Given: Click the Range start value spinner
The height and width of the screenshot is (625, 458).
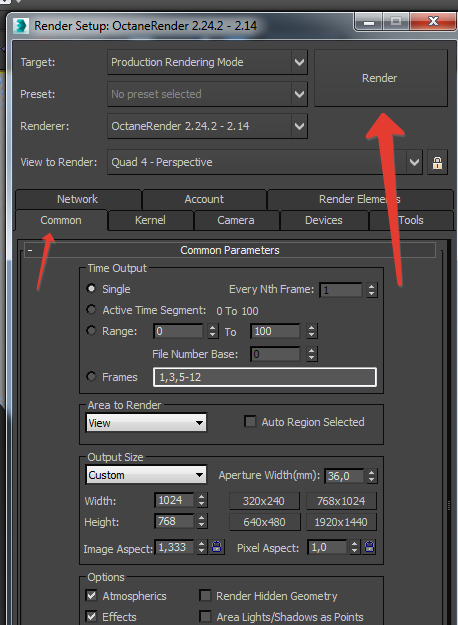Looking at the screenshot, I should [x=213, y=331].
